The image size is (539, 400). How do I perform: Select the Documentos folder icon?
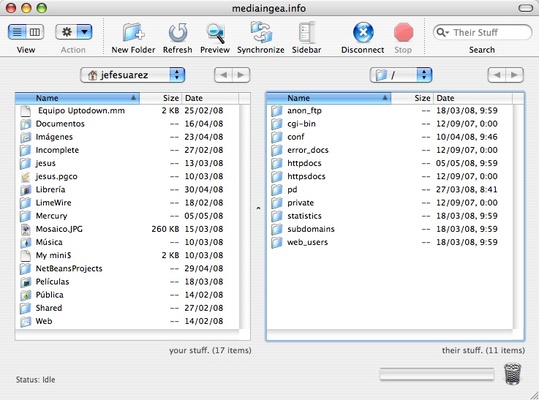coord(25,124)
